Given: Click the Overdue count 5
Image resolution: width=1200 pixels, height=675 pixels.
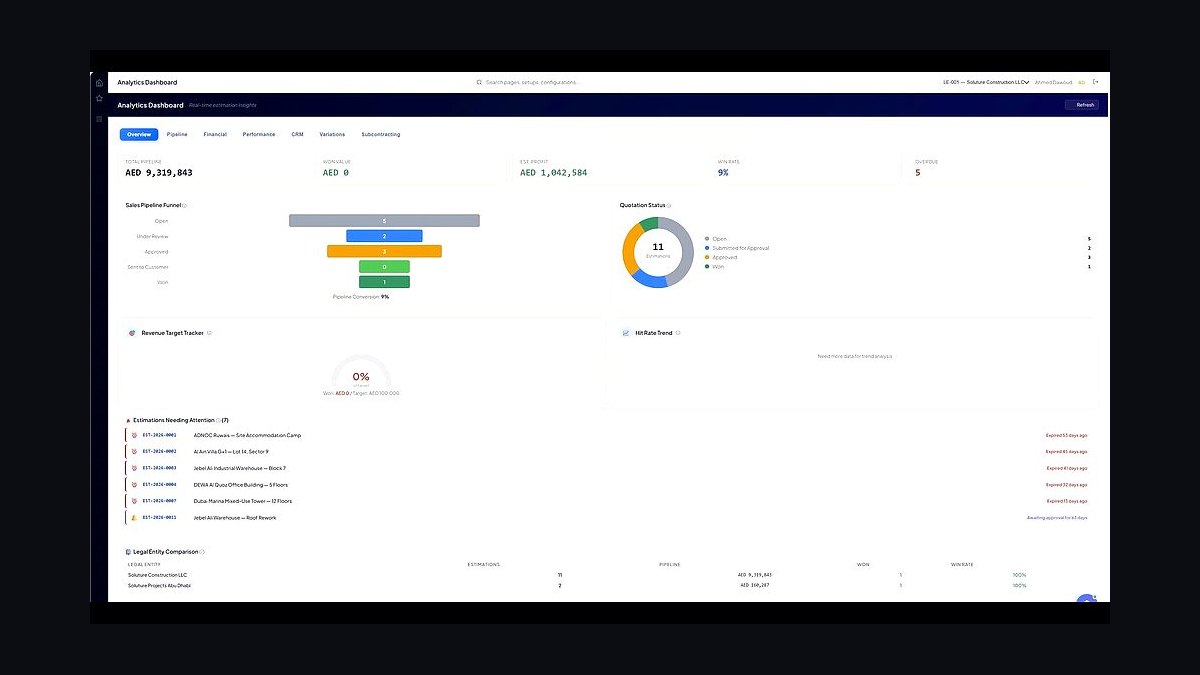Looking at the screenshot, I should coord(918,173).
